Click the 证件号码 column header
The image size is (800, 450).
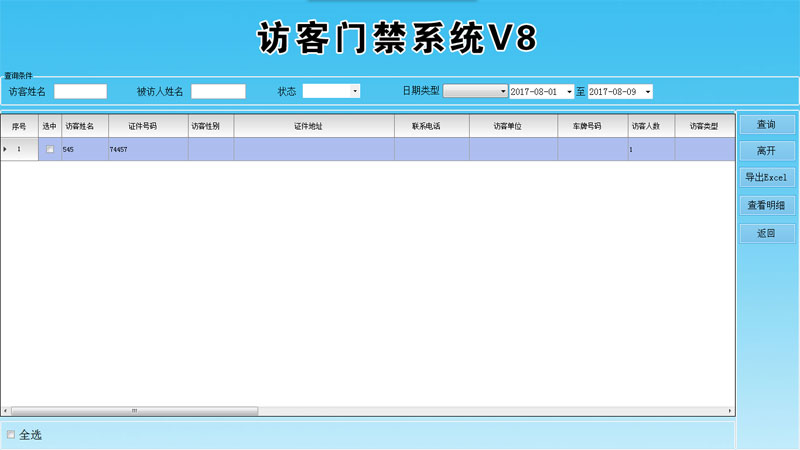click(148, 126)
